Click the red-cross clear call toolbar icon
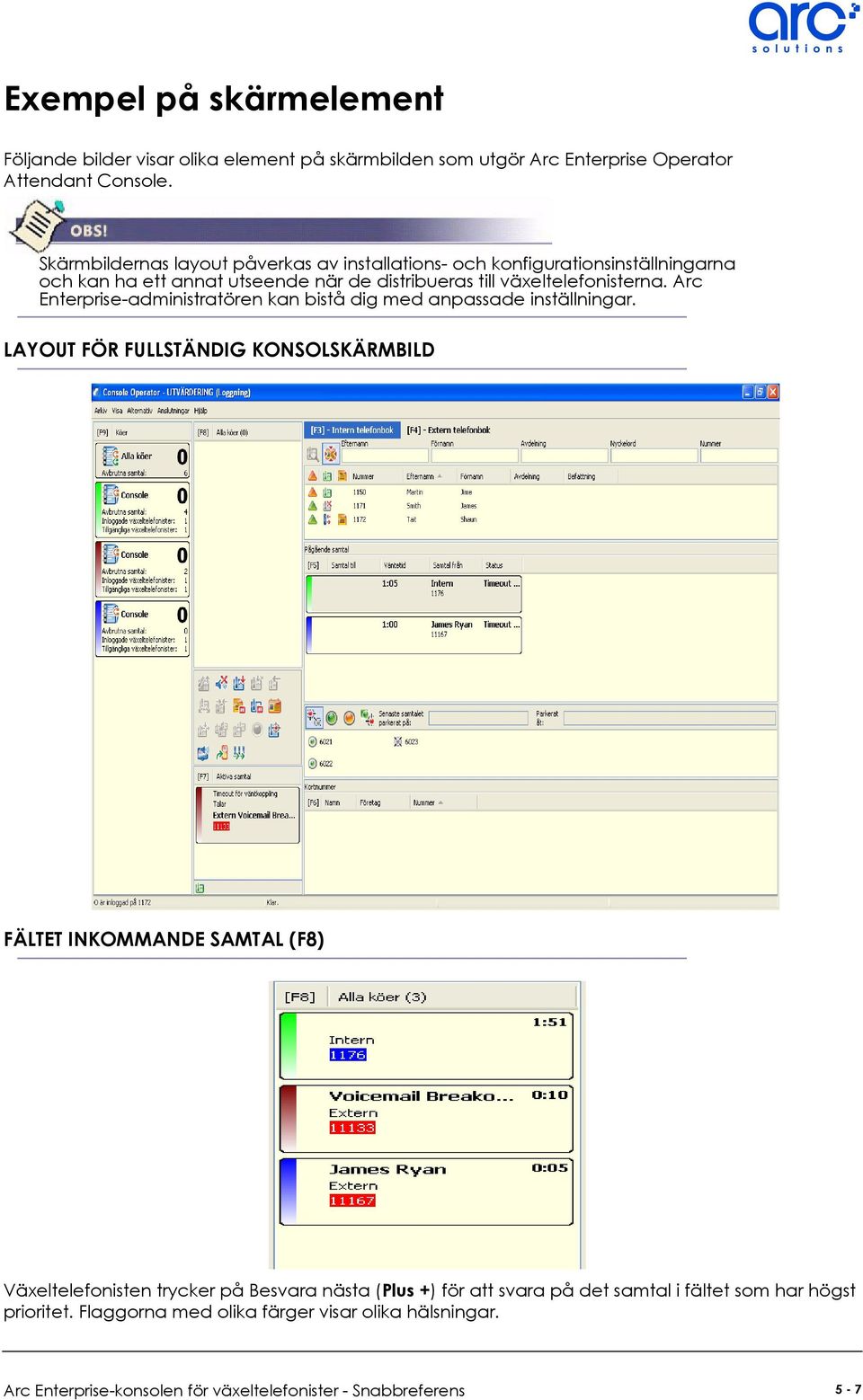863x1400 pixels. point(221,683)
